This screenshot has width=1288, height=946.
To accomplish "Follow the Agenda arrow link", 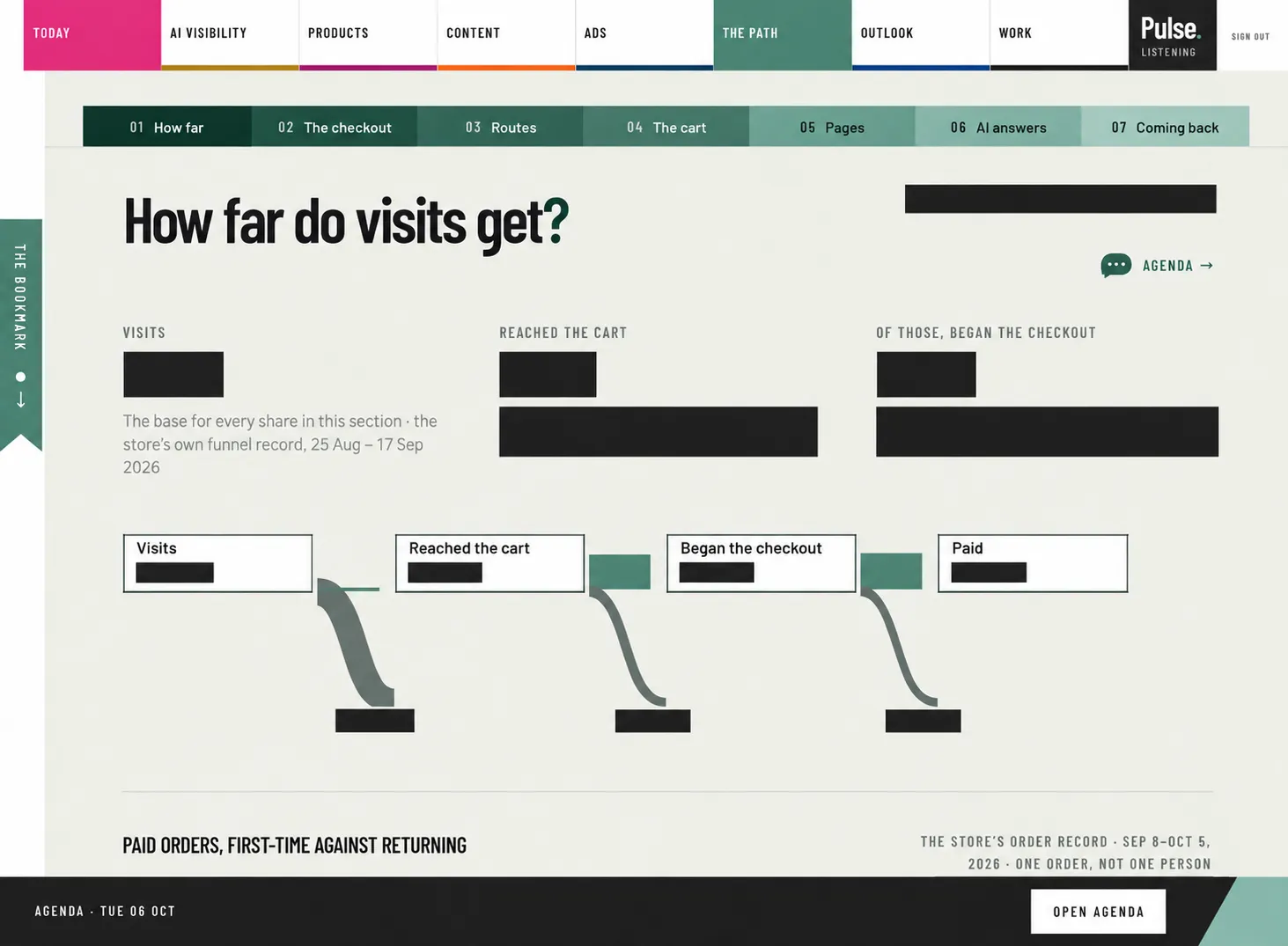I will [x=1178, y=266].
